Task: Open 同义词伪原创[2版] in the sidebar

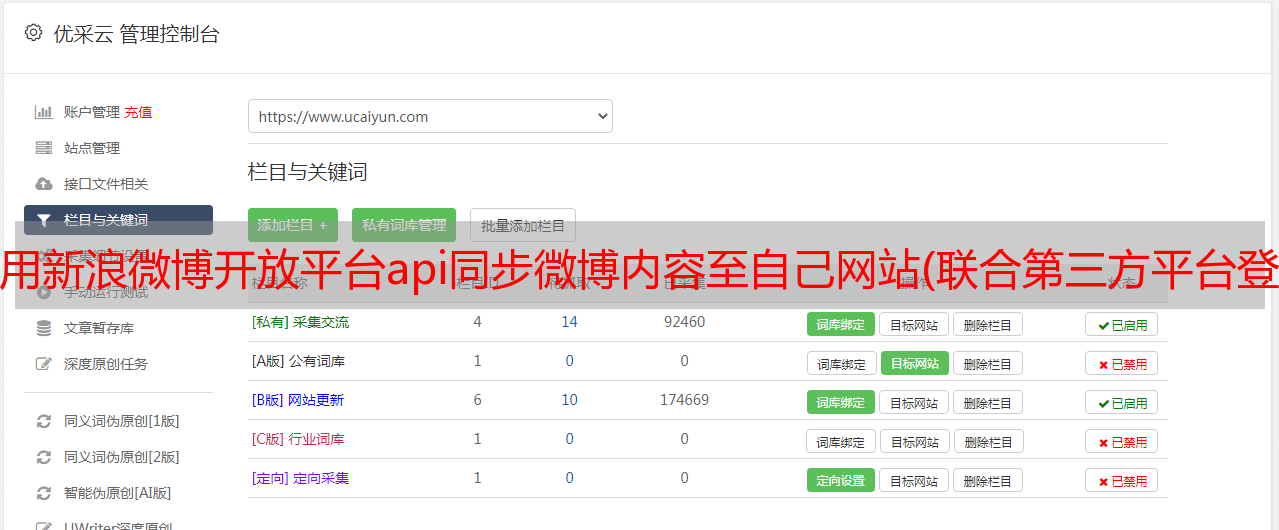Action: [x=121, y=457]
